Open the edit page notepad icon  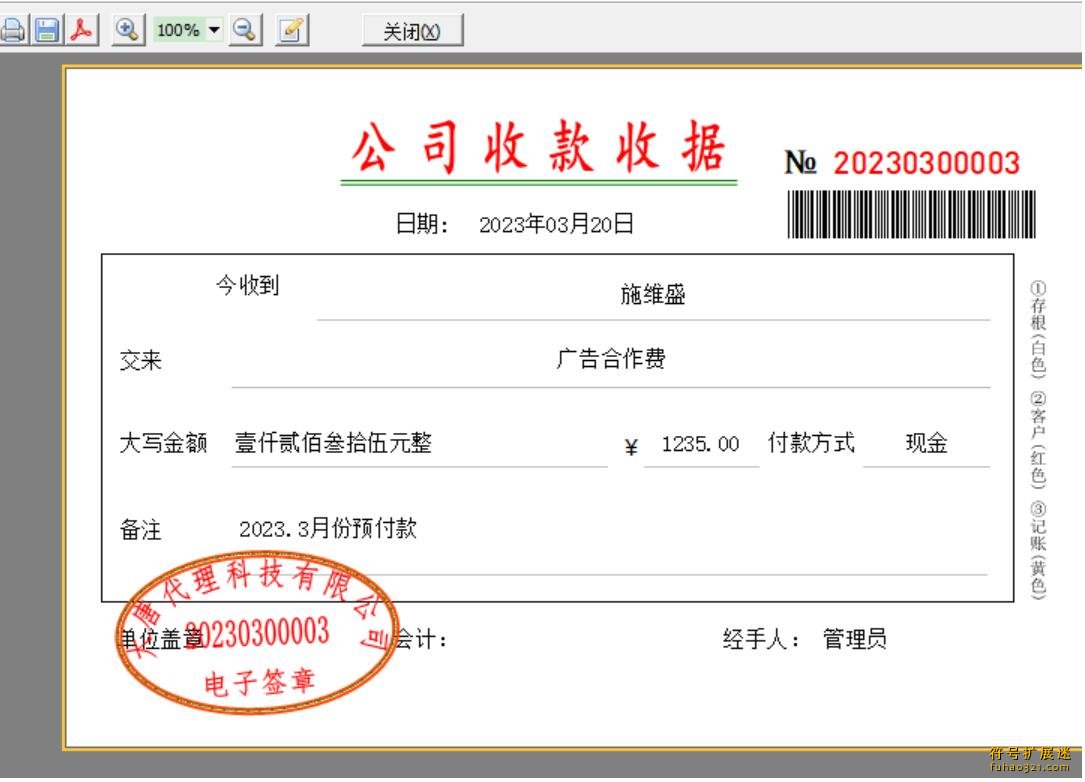pos(291,30)
